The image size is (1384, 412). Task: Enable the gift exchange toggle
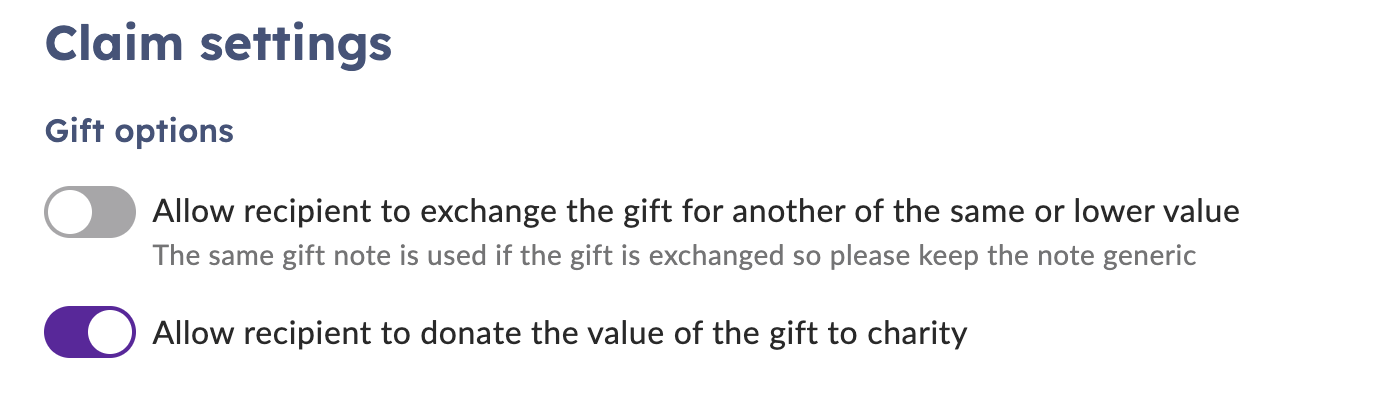tap(90, 212)
